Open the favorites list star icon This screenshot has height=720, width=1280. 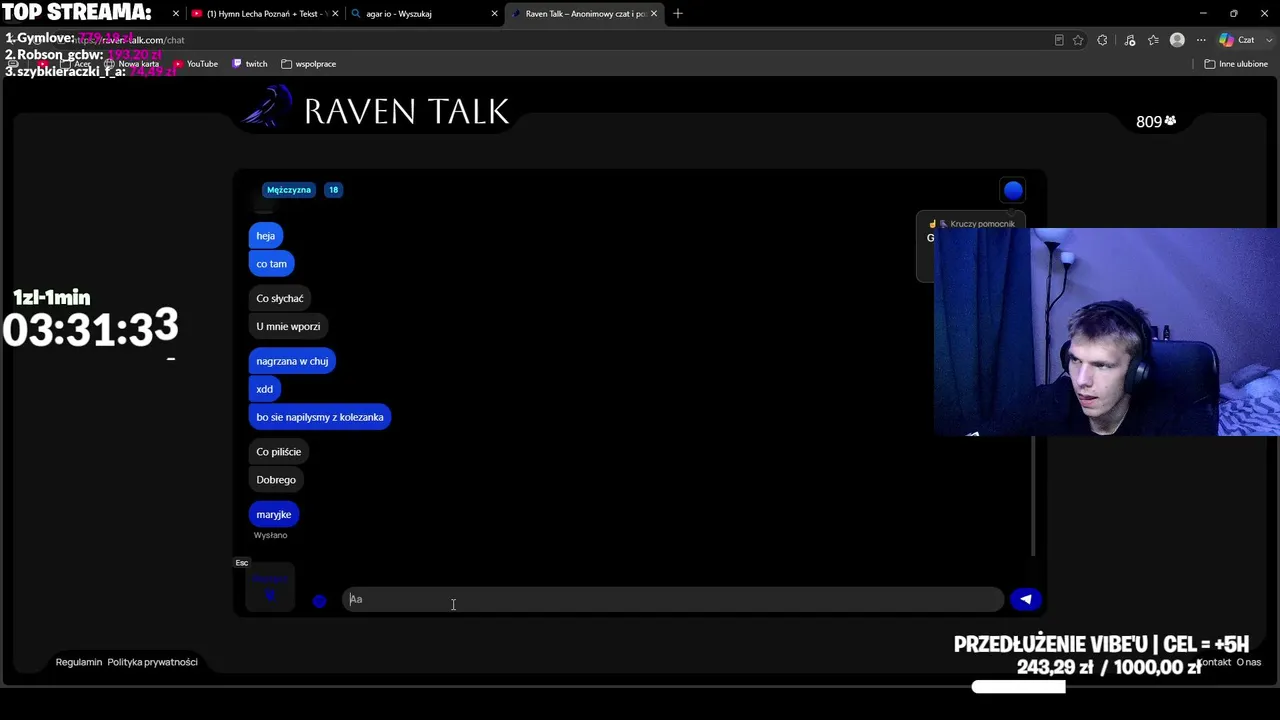(x=1153, y=40)
